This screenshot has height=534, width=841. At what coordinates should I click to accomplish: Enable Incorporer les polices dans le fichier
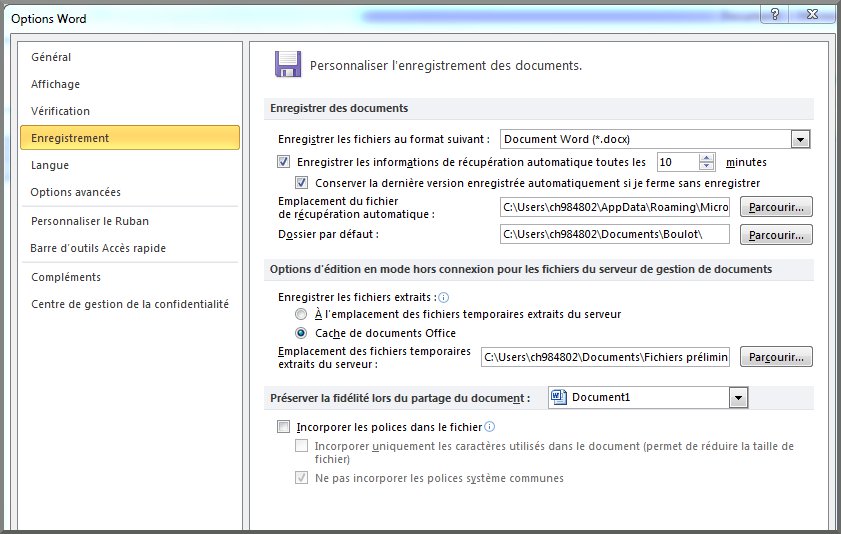(x=284, y=426)
